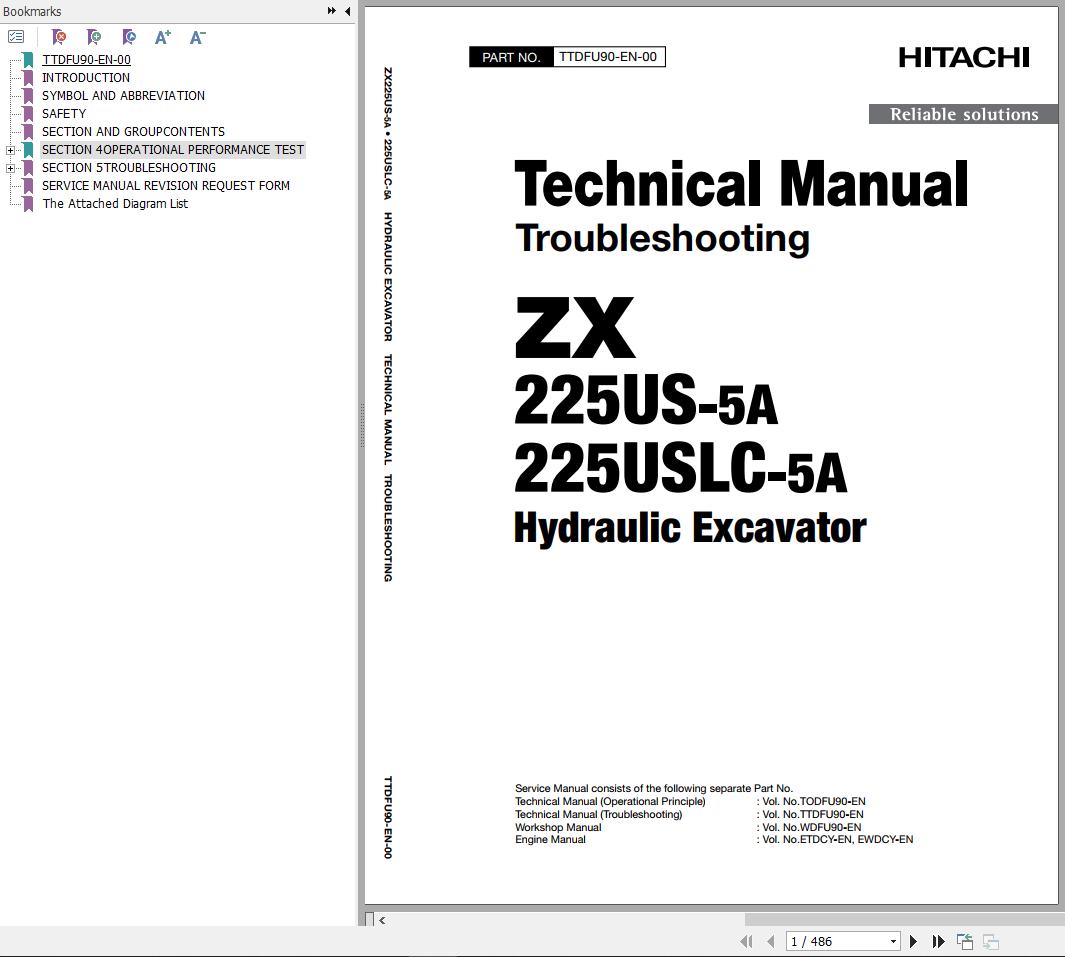Open the SECTION AND GROUPCONTENTS bookmark
This screenshot has height=957, width=1065.
(133, 132)
